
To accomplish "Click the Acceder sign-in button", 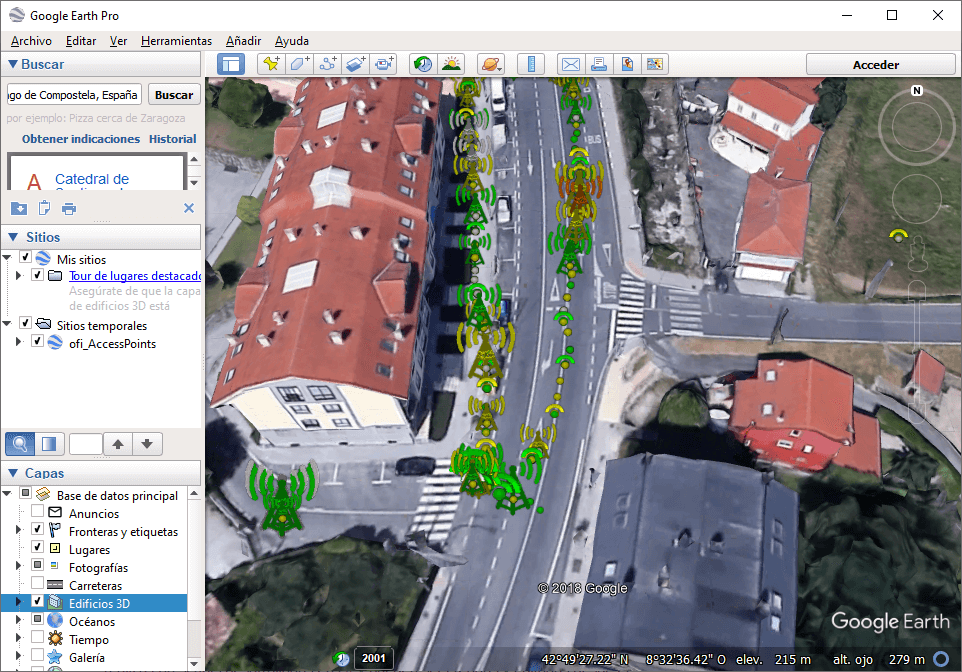I will pos(880,64).
